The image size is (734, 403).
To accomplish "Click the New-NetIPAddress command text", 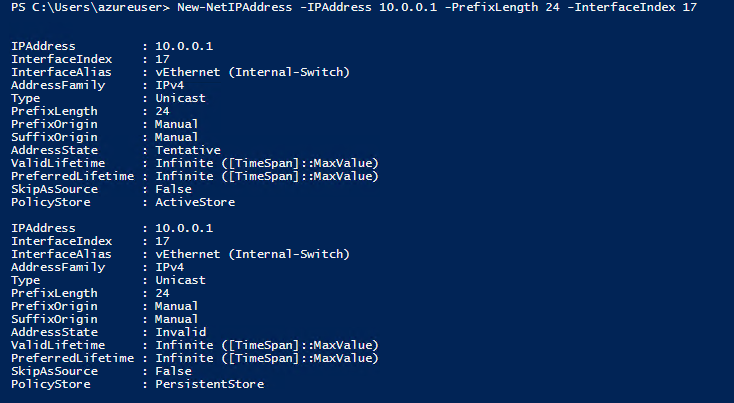I will (235, 7).
